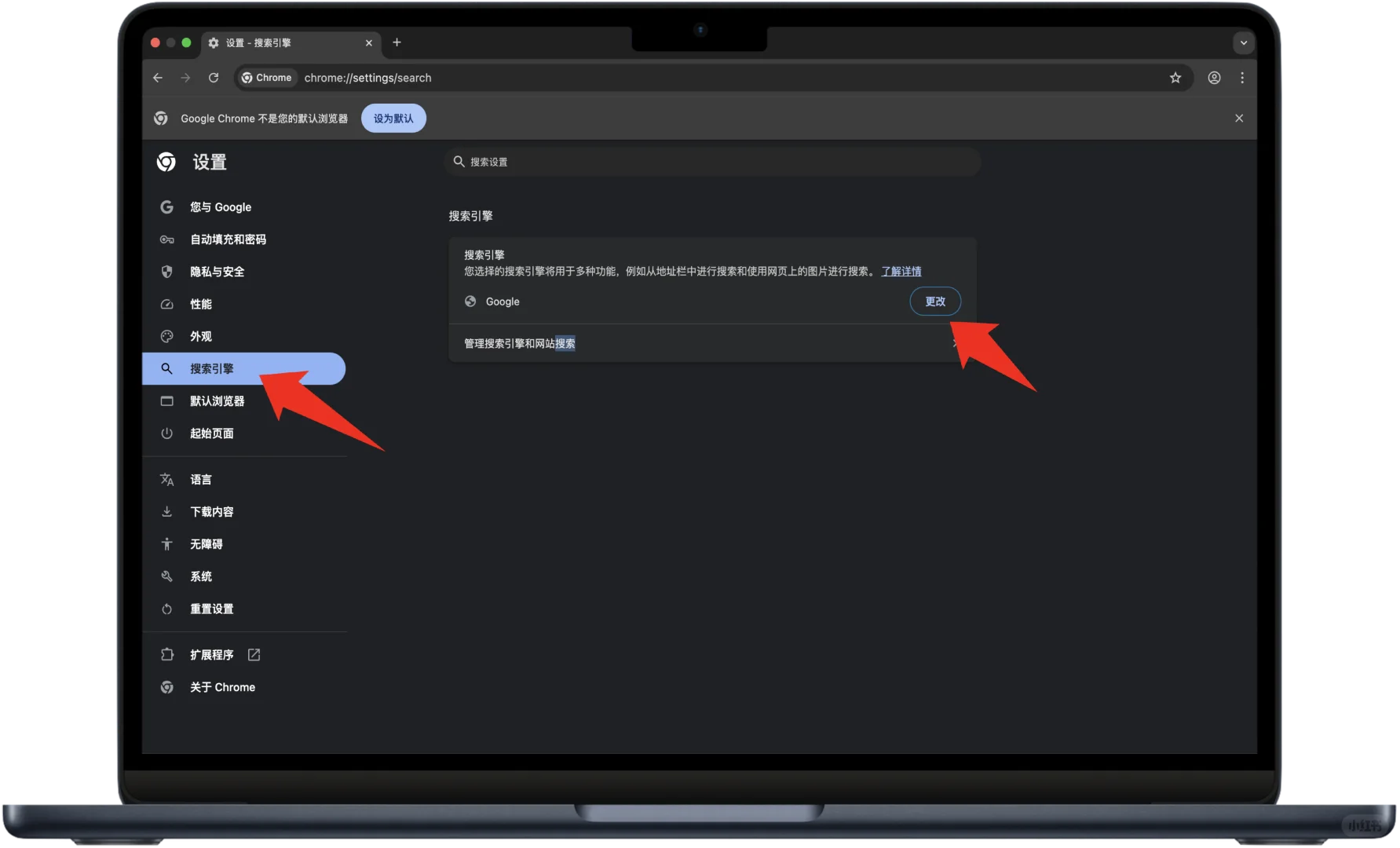Click 设为默认 button
The width and height of the screenshot is (1400, 848).
(x=393, y=119)
